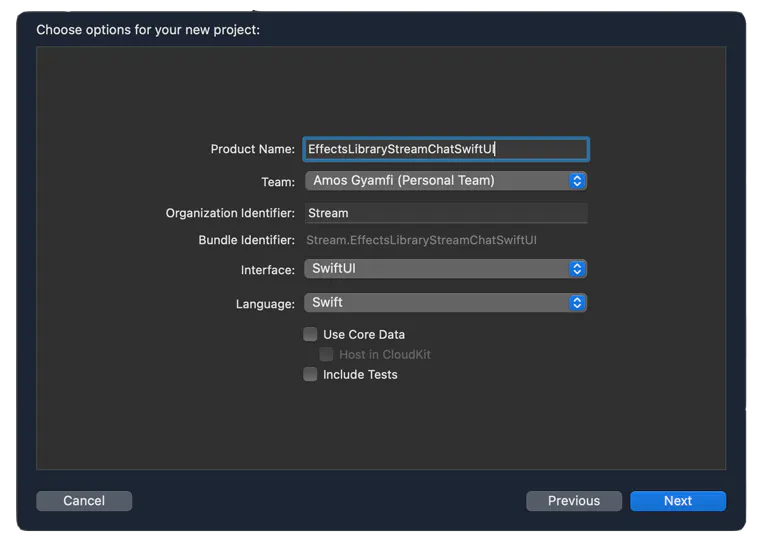Click the Next button
The height and width of the screenshot is (546, 757).
tap(677, 501)
